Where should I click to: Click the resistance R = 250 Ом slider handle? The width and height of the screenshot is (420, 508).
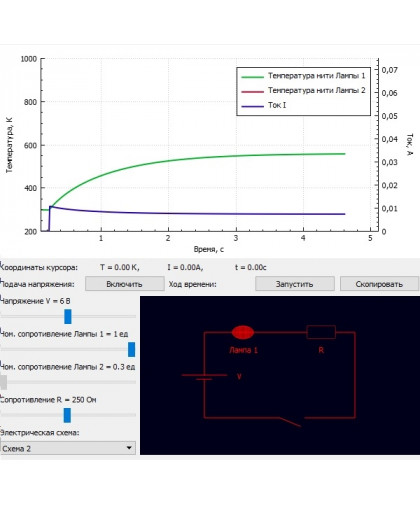pos(67,415)
